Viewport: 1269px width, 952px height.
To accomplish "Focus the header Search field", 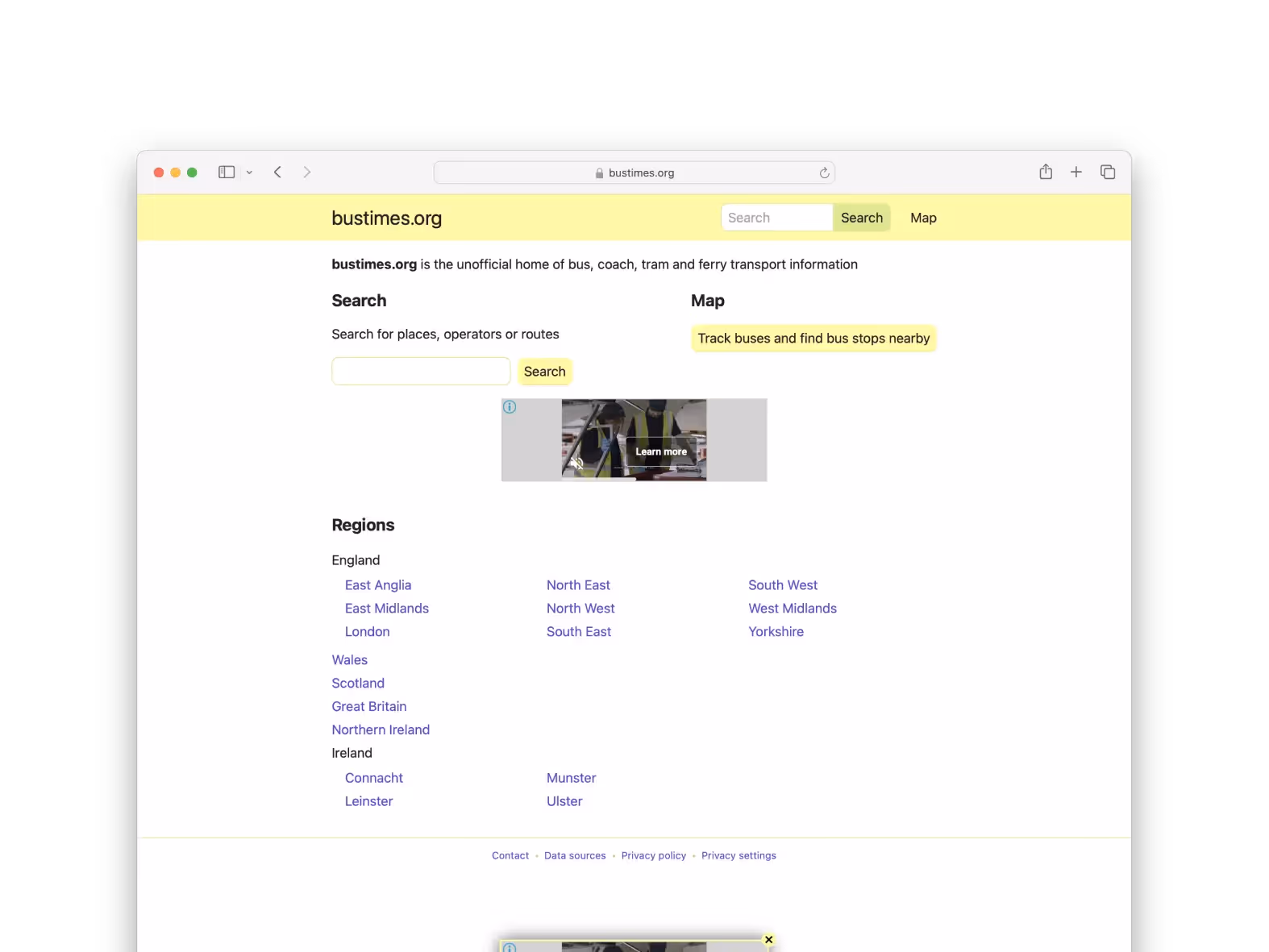I will click(777, 218).
